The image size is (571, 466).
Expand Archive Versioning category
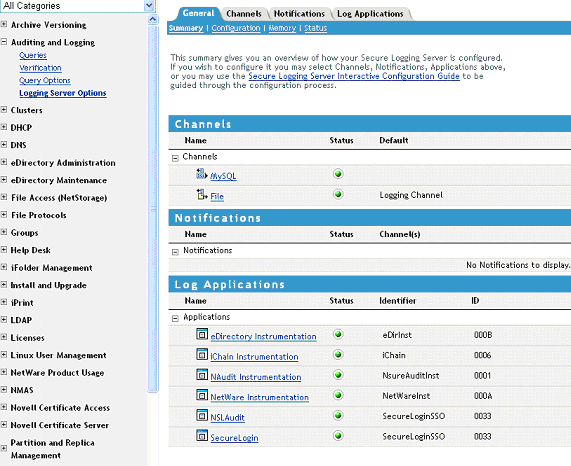point(4,24)
